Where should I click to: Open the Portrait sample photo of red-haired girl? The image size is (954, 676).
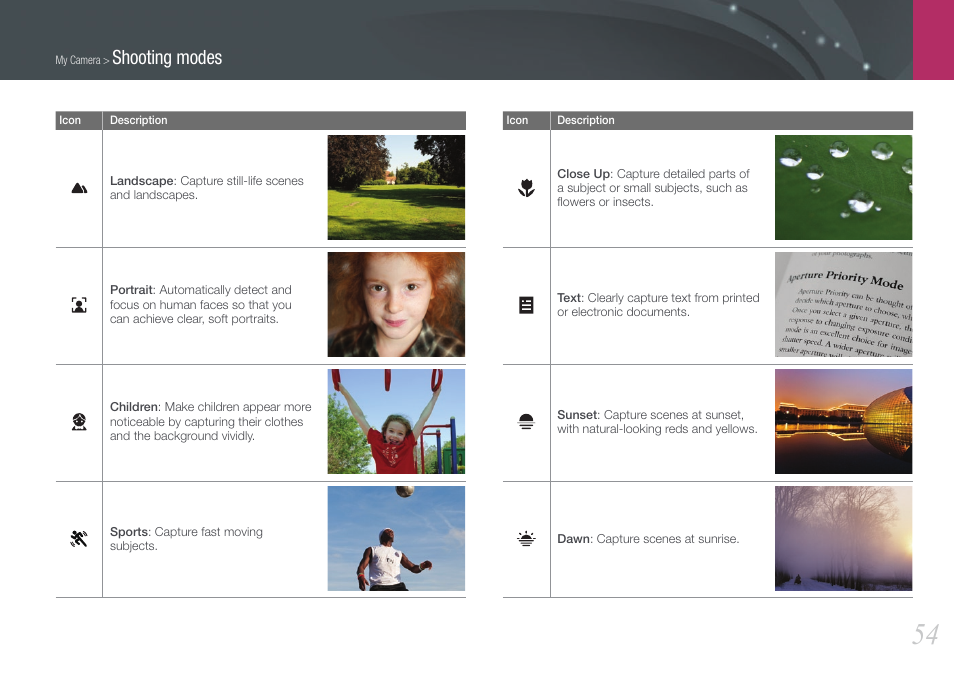396,304
